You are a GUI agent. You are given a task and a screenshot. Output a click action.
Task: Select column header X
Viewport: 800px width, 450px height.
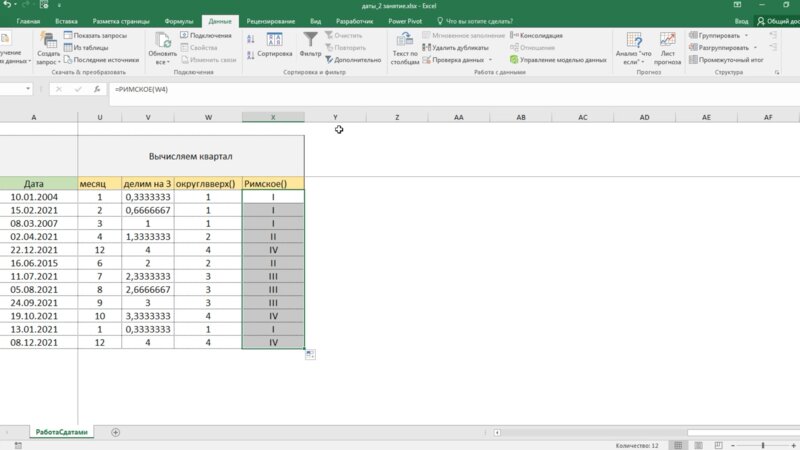273,117
